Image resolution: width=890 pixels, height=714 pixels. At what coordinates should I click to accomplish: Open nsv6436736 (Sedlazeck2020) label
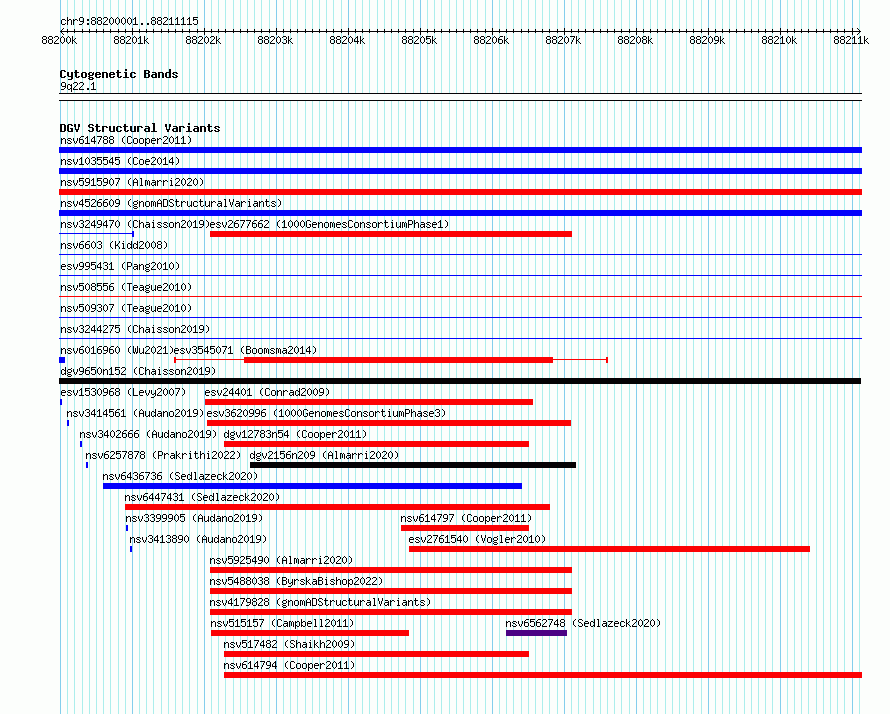[x=180, y=476]
